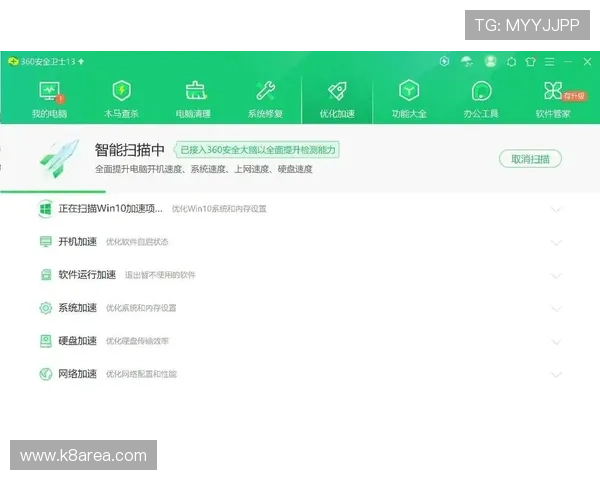This screenshot has height=480, width=600.
Task: Click 取消扫描 to cancel scanning
Action: click(530, 159)
